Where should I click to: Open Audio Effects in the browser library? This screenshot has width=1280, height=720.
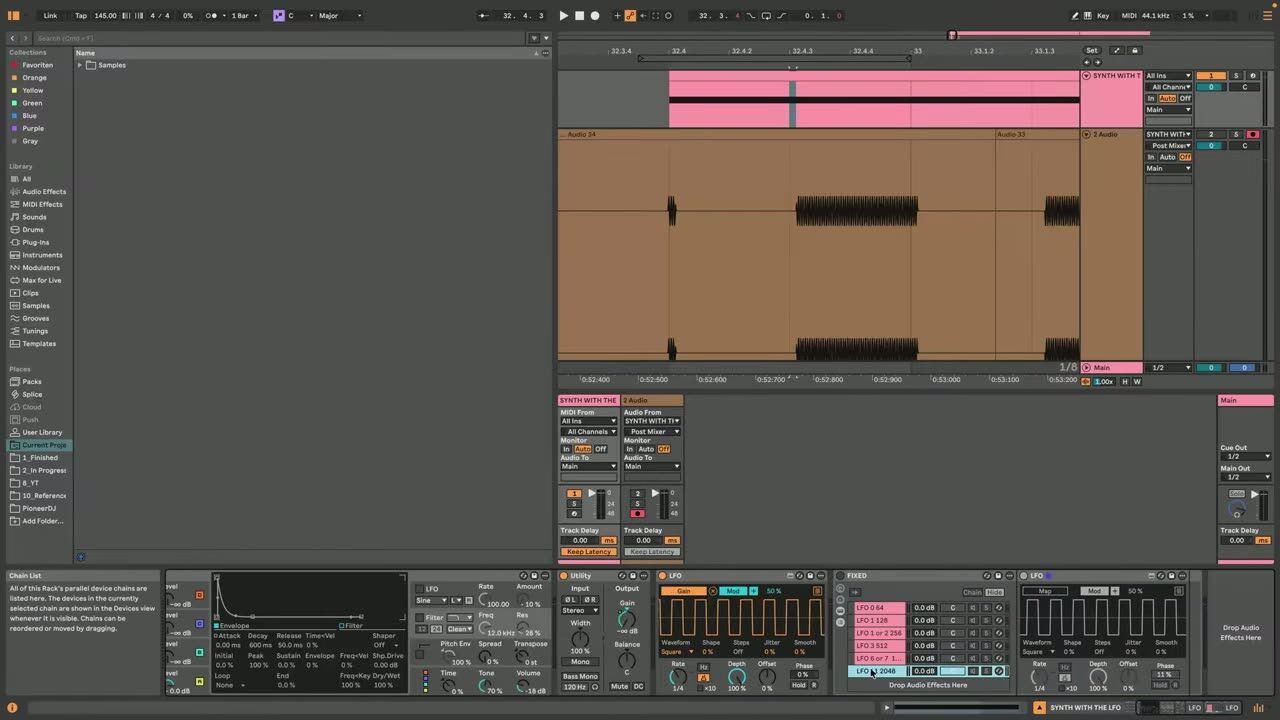pyautogui.click(x=44, y=192)
